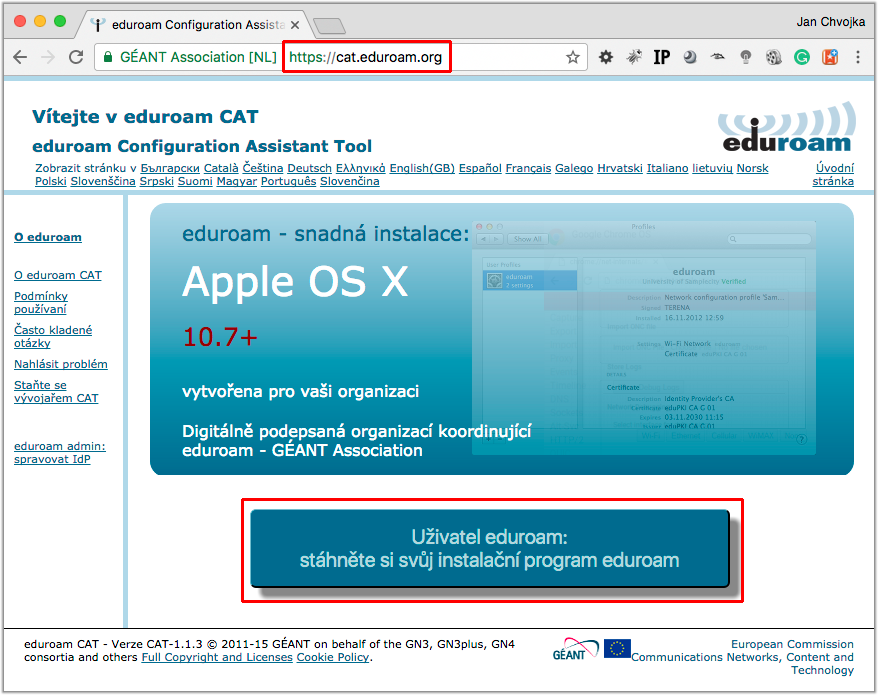Switch language to Srpski
The height and width of the screenshot is (695, 878).
pyautogui.click(x=156, y=181)
